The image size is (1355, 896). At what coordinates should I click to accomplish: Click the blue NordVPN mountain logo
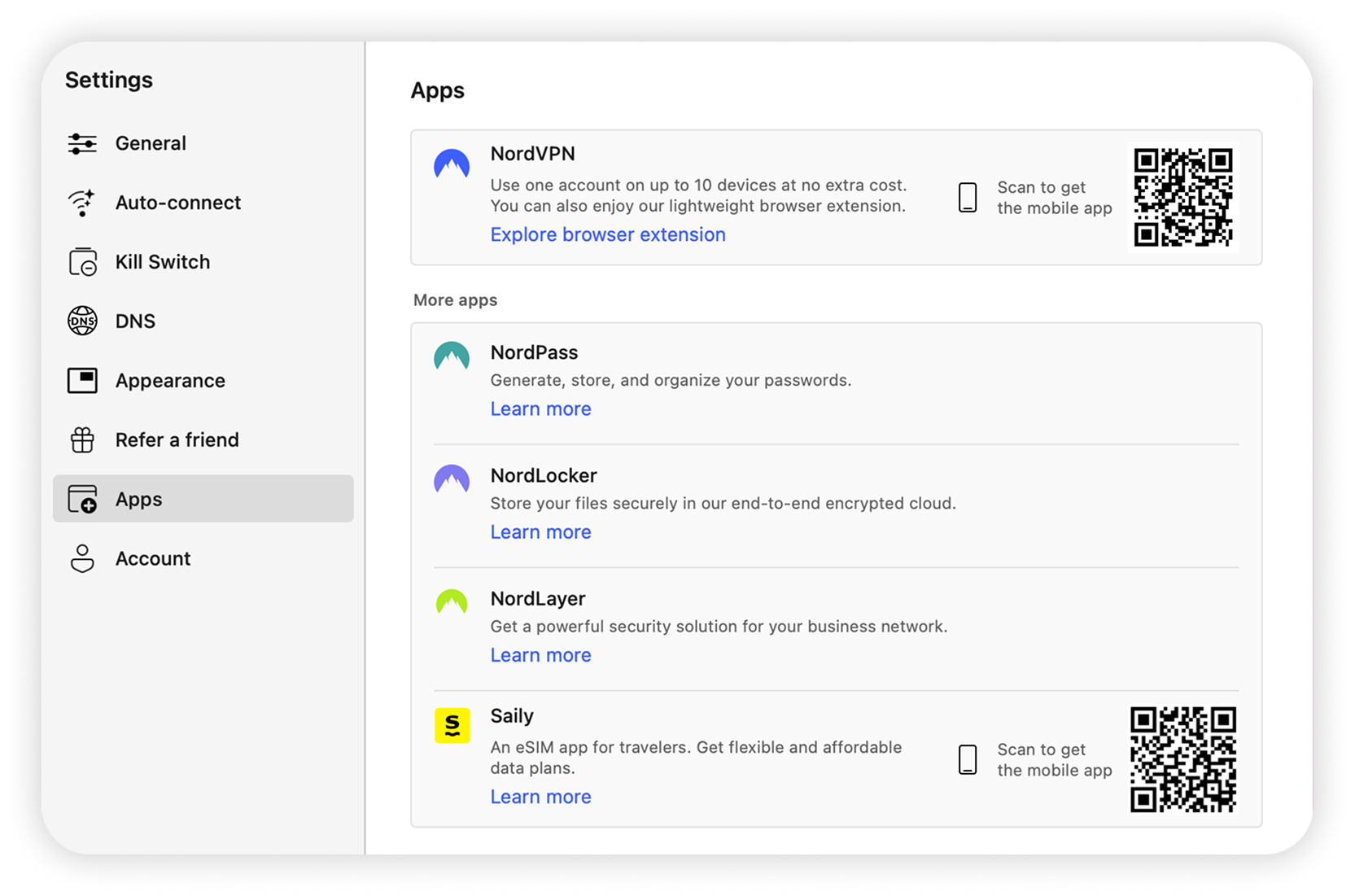pos(452,164)
